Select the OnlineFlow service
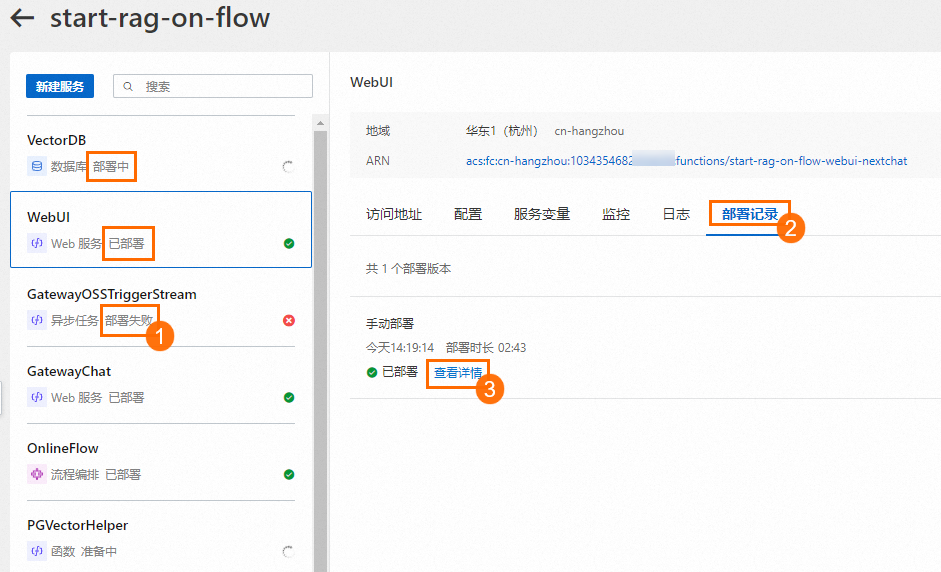 tap(161, 461)
